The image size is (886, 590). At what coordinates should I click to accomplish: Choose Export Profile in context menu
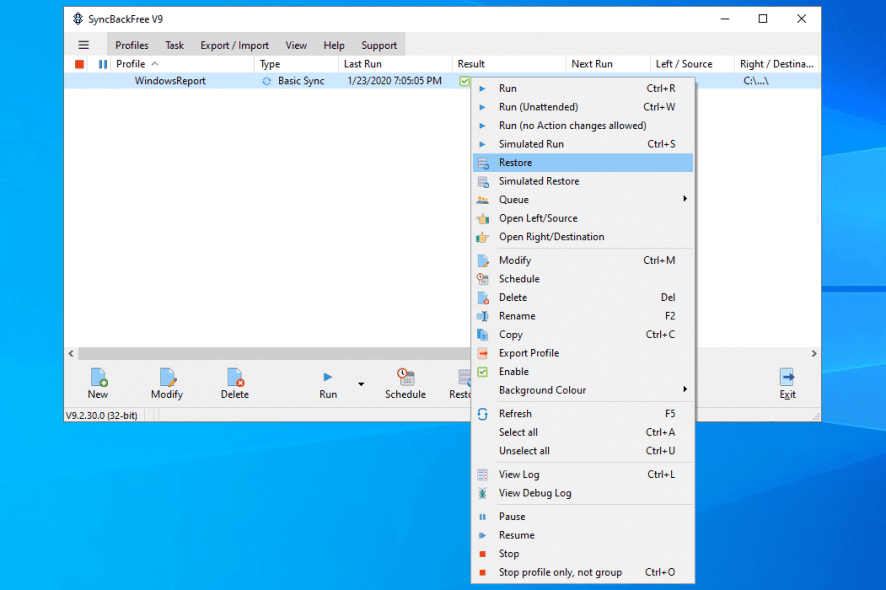point(583,353)
